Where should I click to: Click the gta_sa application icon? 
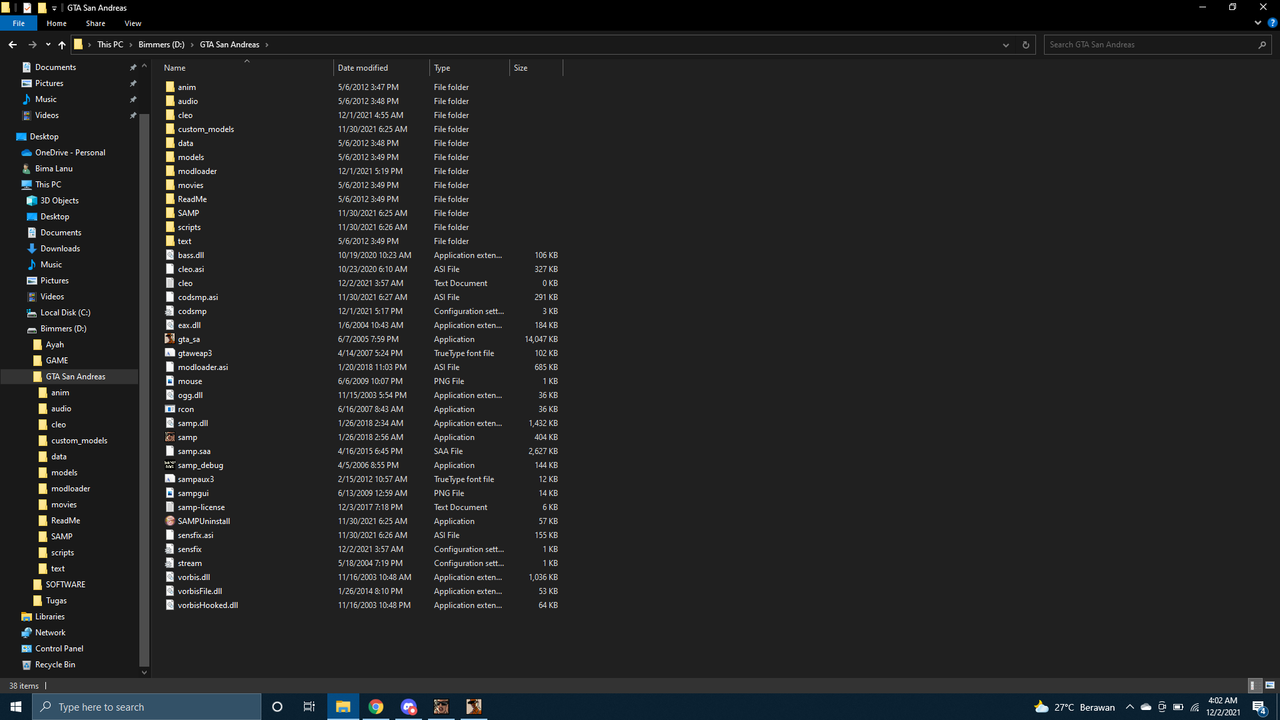pyautogui.click(x=170, y=339)
